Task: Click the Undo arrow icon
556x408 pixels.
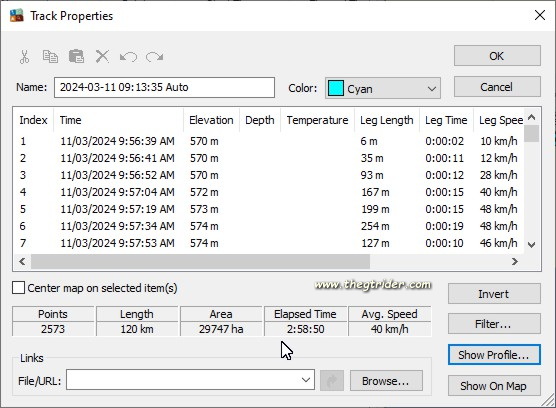Action: (x=128, y=57)
